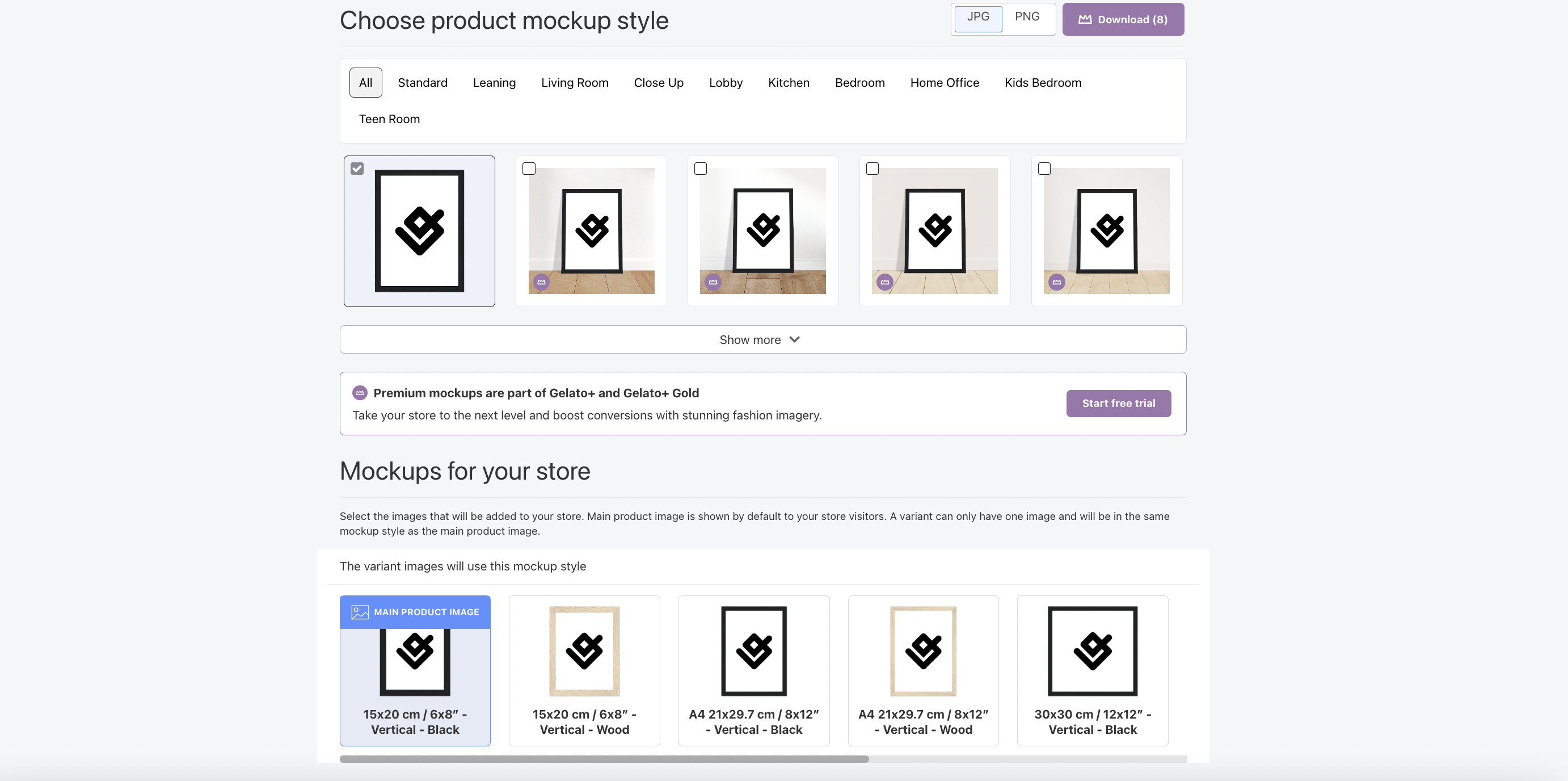Image resolution: width=1568 pixels, height=781 pixels.
Task: Choose Teen Room mockup category
Action: tap(390, 119)
